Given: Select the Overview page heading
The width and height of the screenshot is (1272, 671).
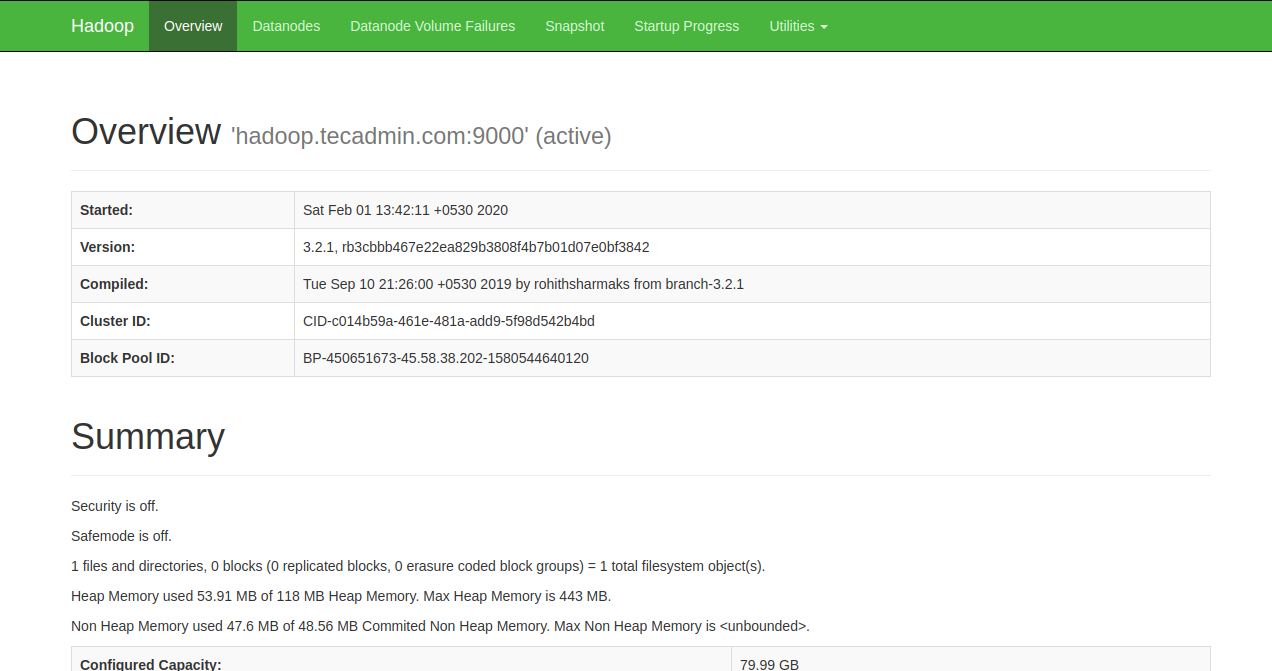Looking at the screenshot, I should coord(146,132).
